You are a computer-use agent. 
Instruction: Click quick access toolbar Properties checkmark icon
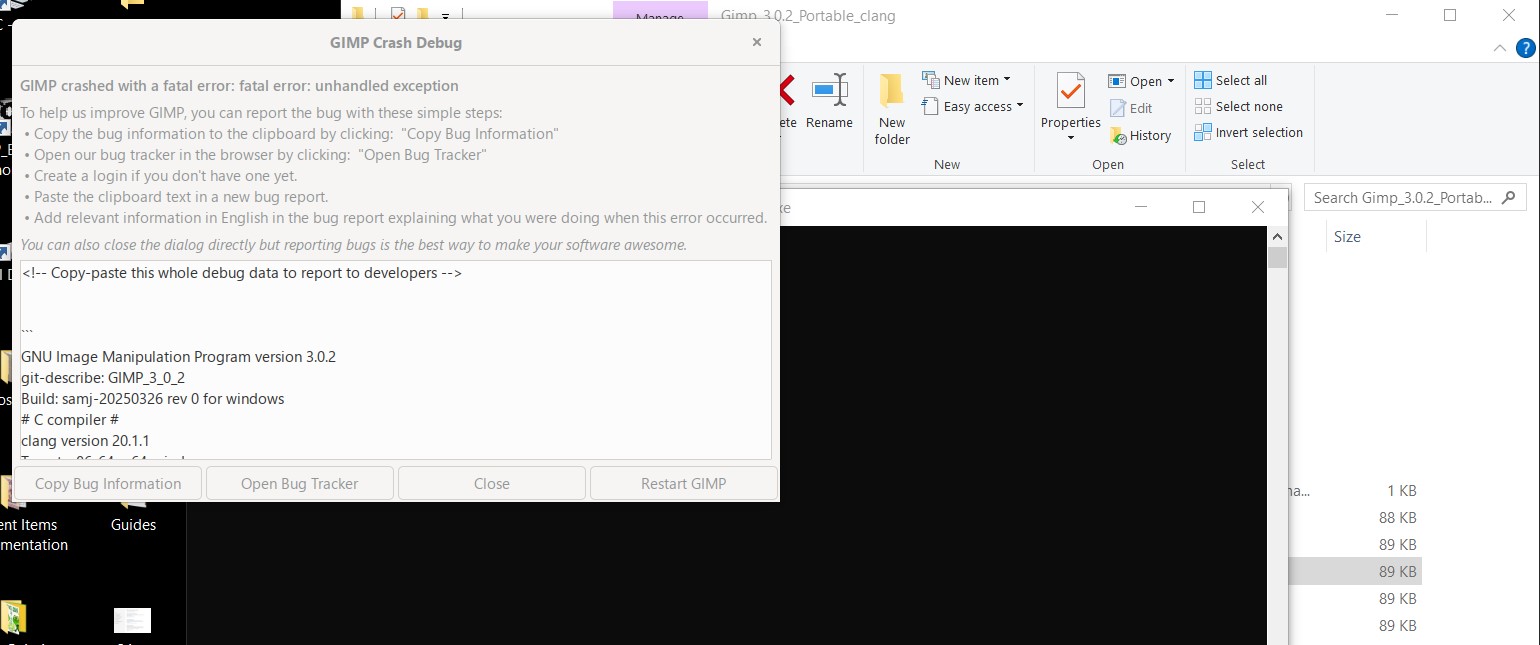(398, 14)
